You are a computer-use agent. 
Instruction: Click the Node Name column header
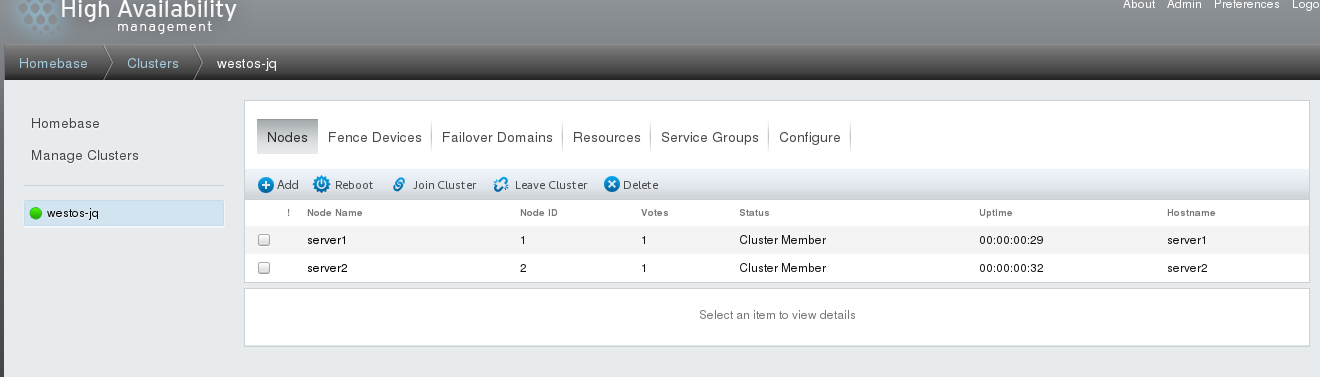point(335,213)
